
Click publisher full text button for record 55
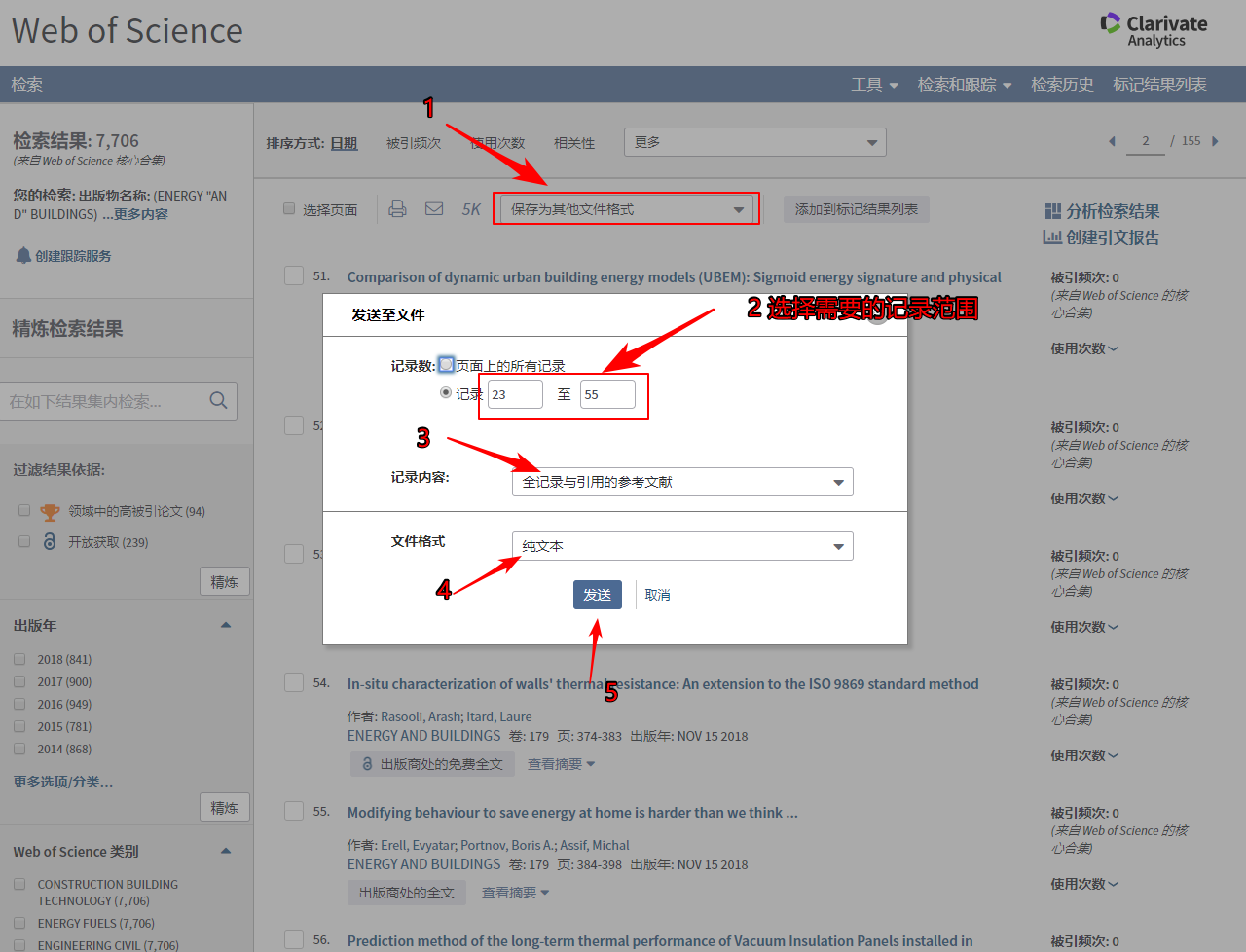[x=406, y=893]
